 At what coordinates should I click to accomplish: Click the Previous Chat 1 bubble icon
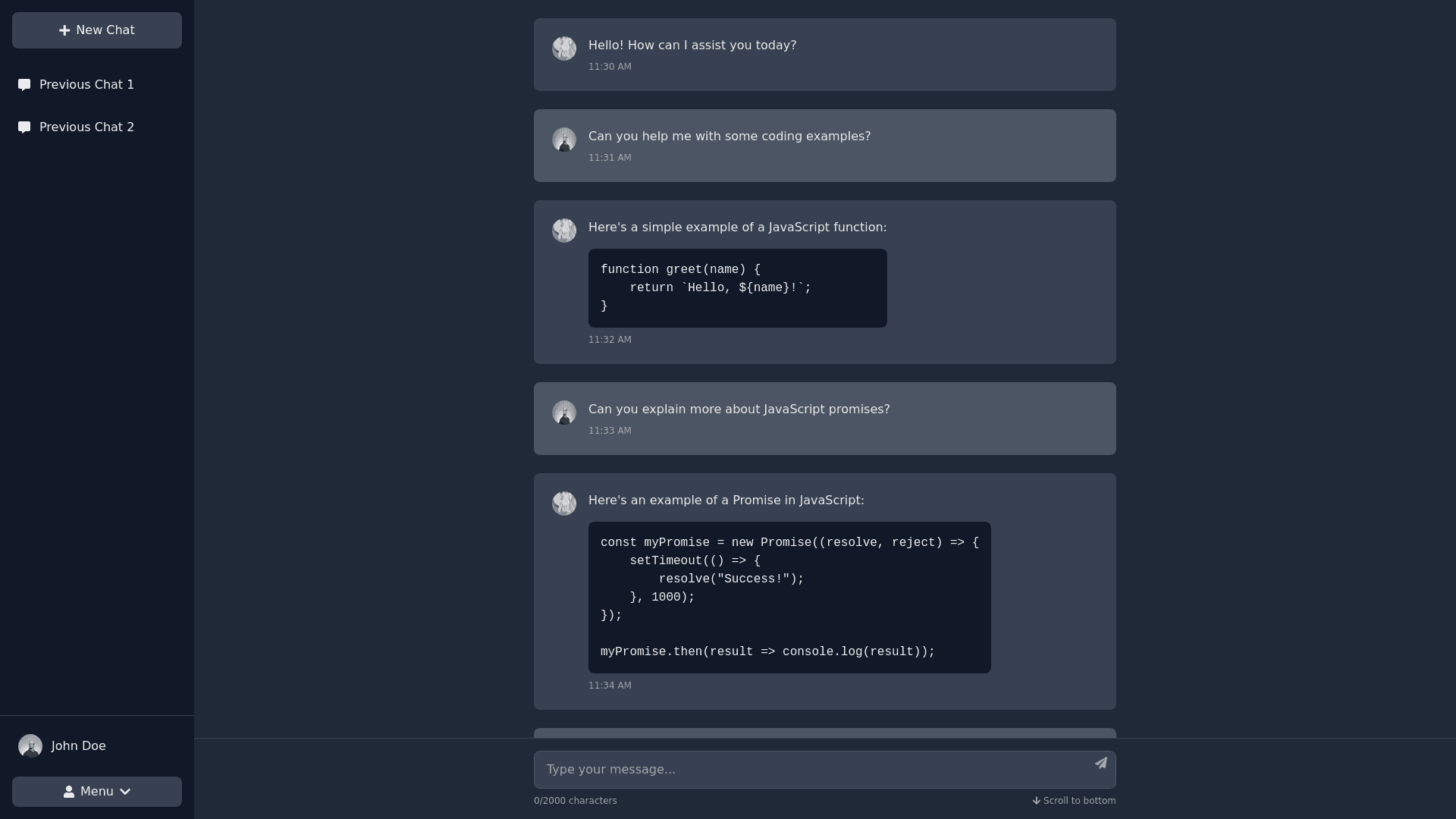coord(24,85)
